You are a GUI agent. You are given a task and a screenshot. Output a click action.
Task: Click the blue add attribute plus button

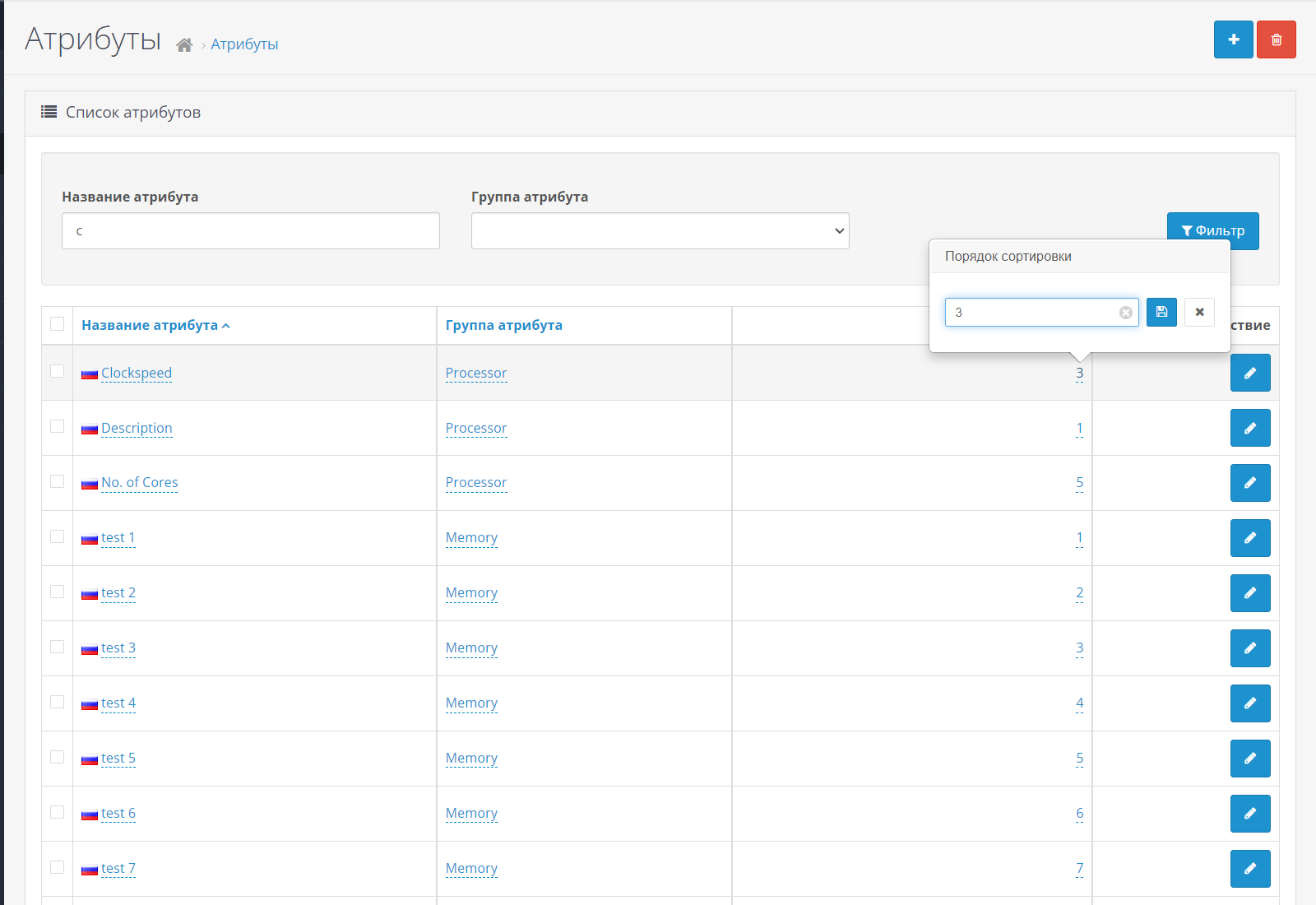(x=1233, y=39)
